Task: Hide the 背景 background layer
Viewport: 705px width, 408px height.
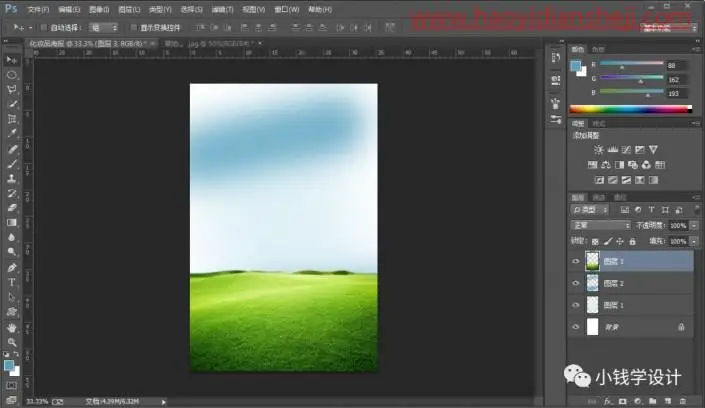Action: [x=576, y=327]
